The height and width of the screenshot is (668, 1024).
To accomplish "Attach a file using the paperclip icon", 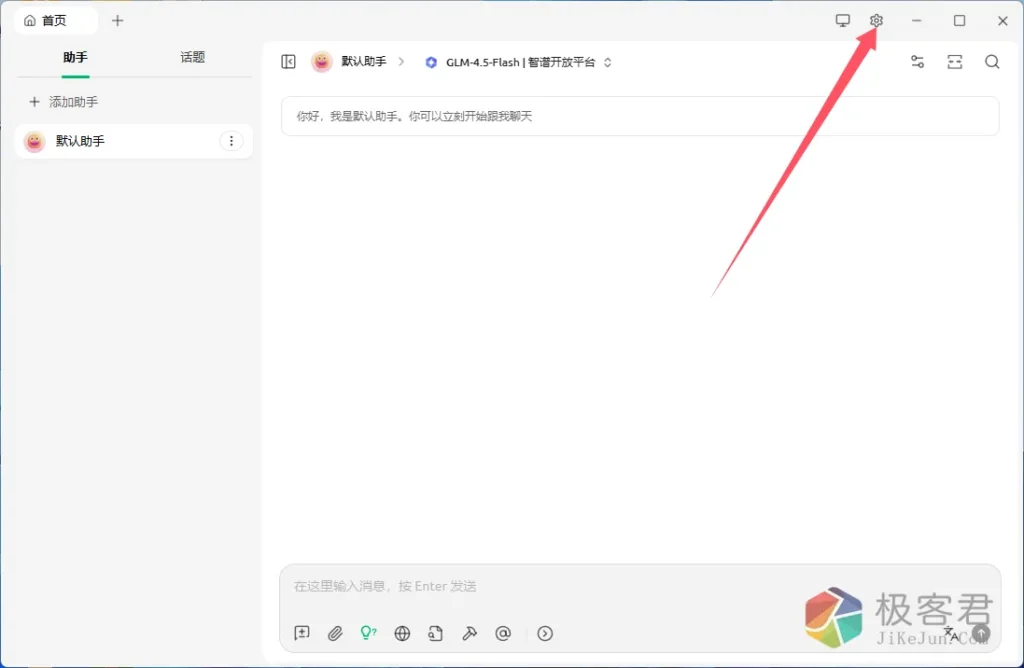I will tap(335, 633).
